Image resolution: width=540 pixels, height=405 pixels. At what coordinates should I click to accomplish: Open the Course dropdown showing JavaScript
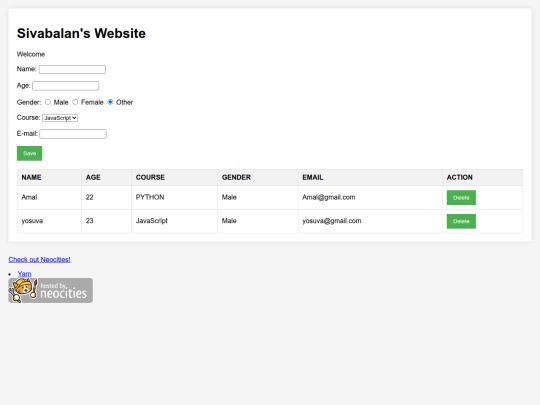coord(60,118)
